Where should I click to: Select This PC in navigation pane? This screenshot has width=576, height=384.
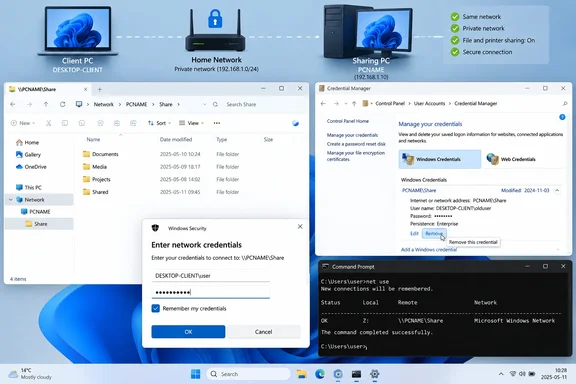coord(29,187)
